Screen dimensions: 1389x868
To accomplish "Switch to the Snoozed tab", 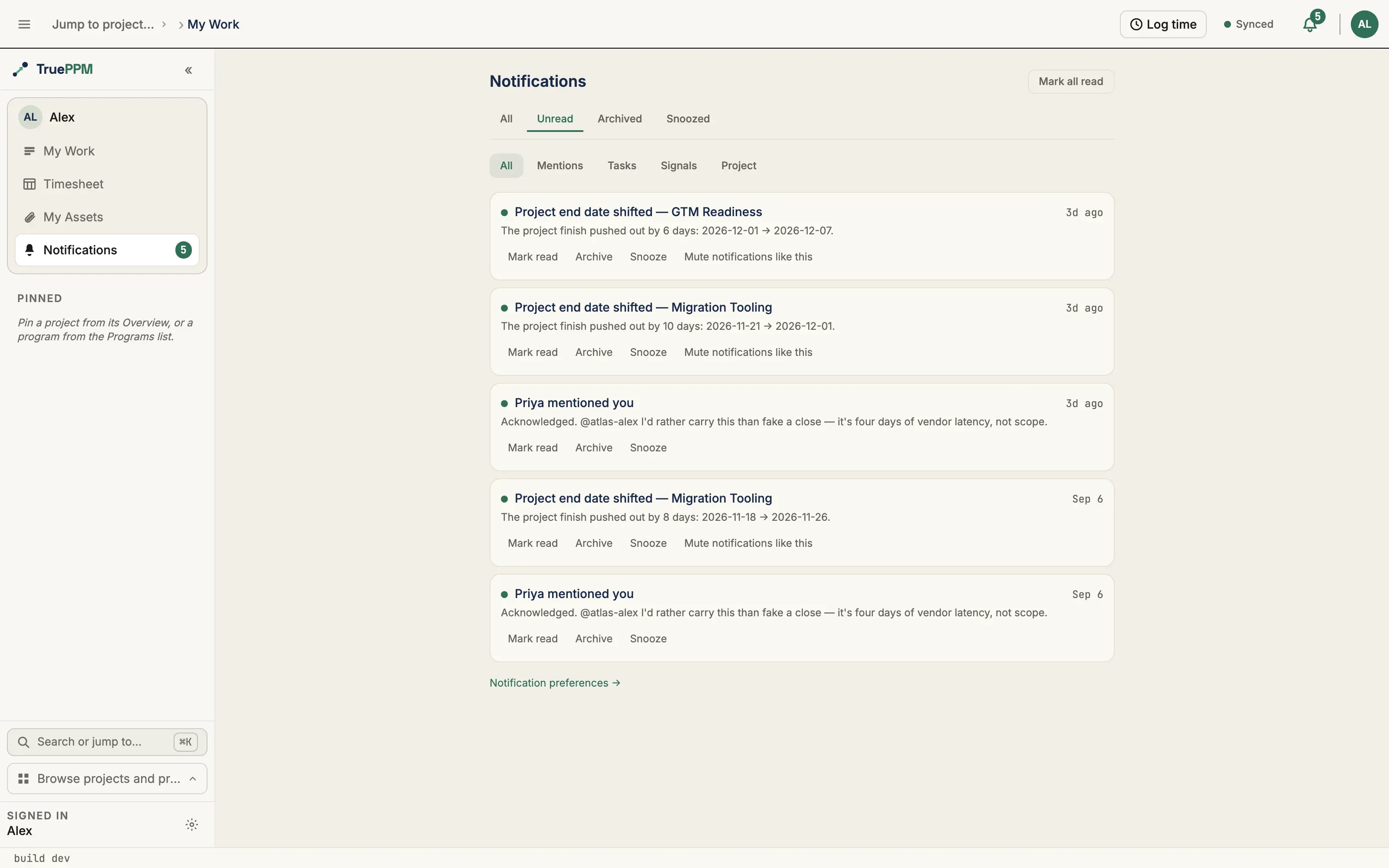I will pyautogui.click(x=688, y=119).
